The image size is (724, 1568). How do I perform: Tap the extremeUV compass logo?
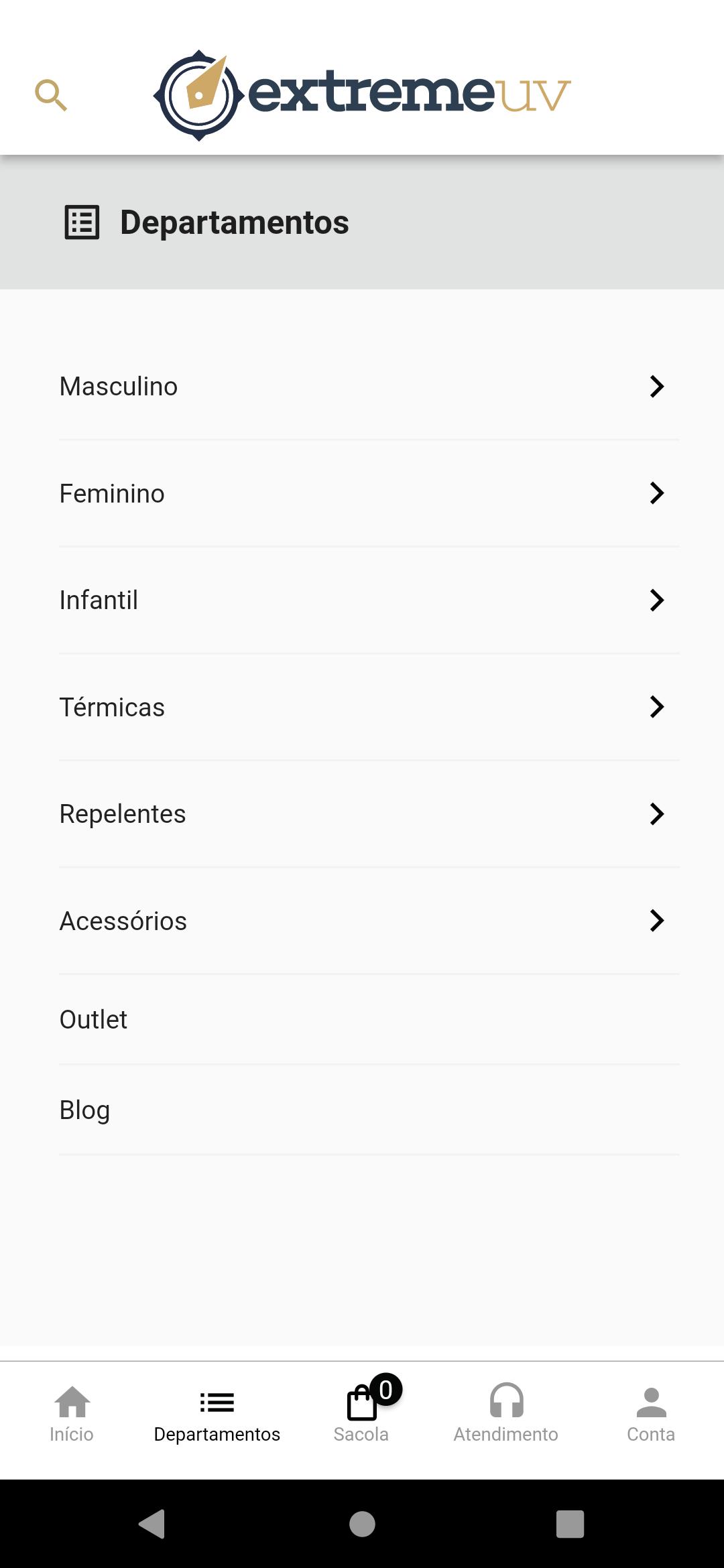tap(198, 95)
